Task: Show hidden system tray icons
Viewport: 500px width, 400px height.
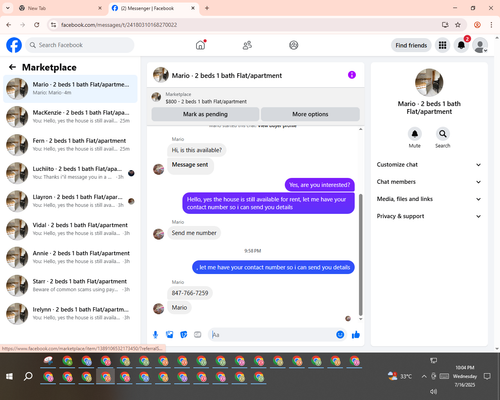Action: (424, 376)
